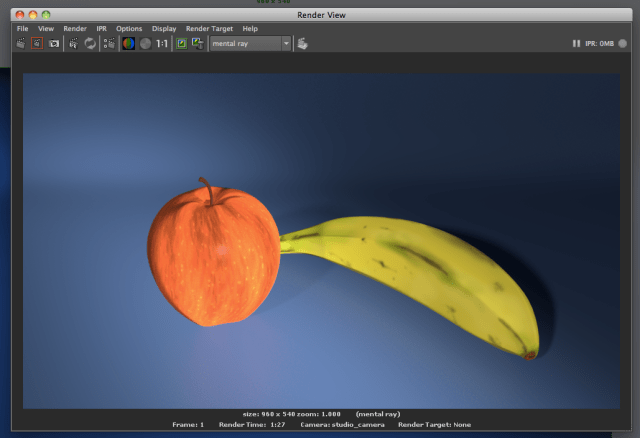The height and width of the screenshot is (438, 640).
Task: Open the Render Settings icon
Action: coord(109,44)
